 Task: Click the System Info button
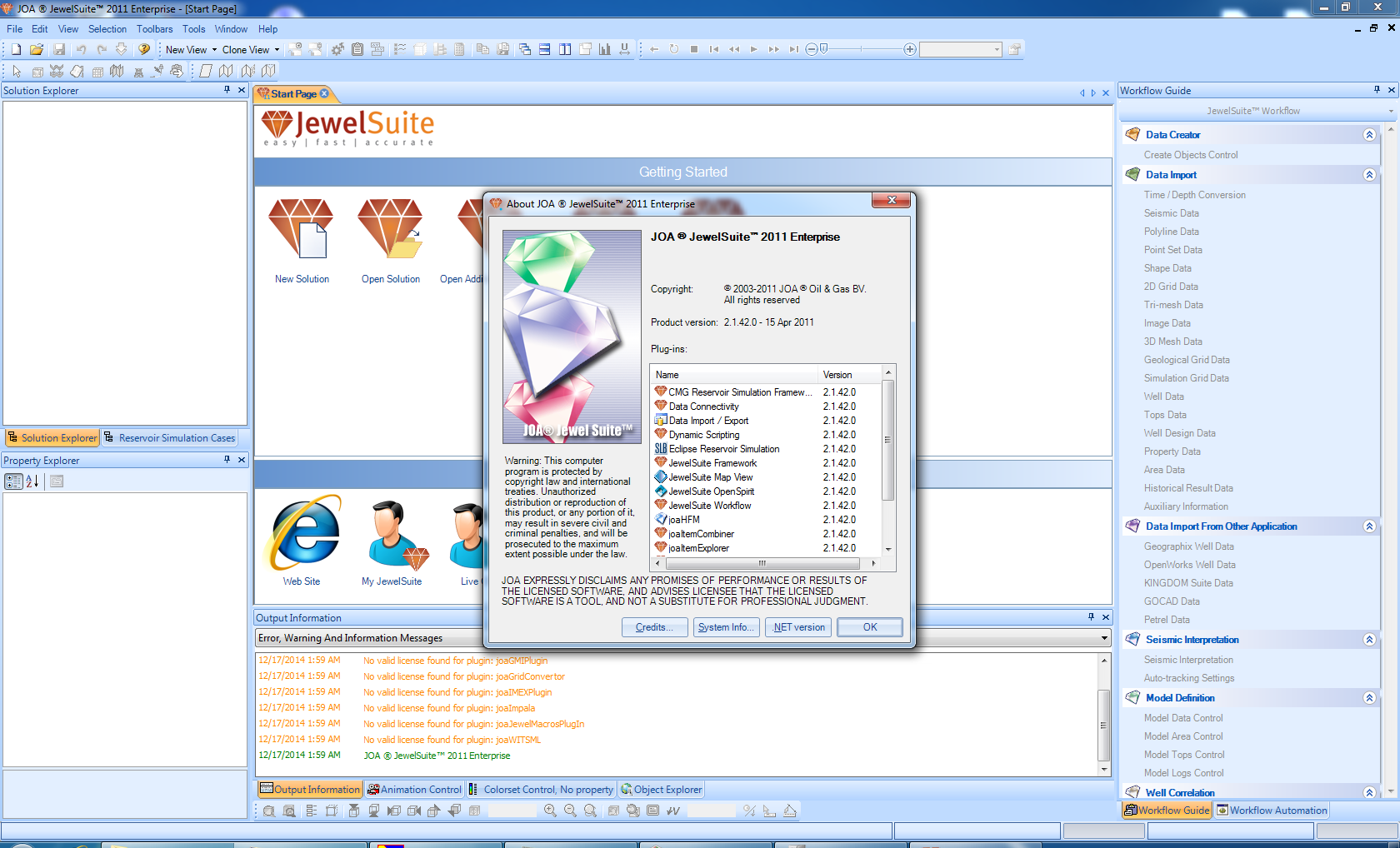pos(726,627)
